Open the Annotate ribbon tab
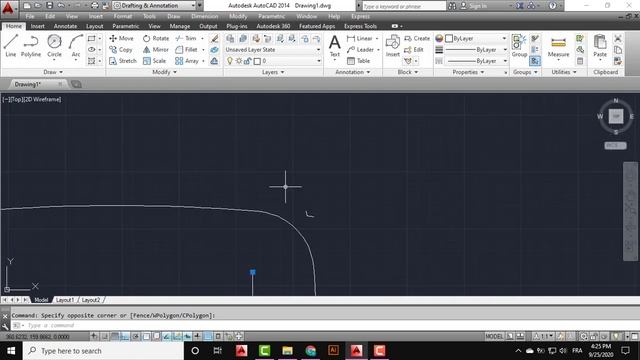Viewport: 640px width, 360px height. (x=65, y=26)
